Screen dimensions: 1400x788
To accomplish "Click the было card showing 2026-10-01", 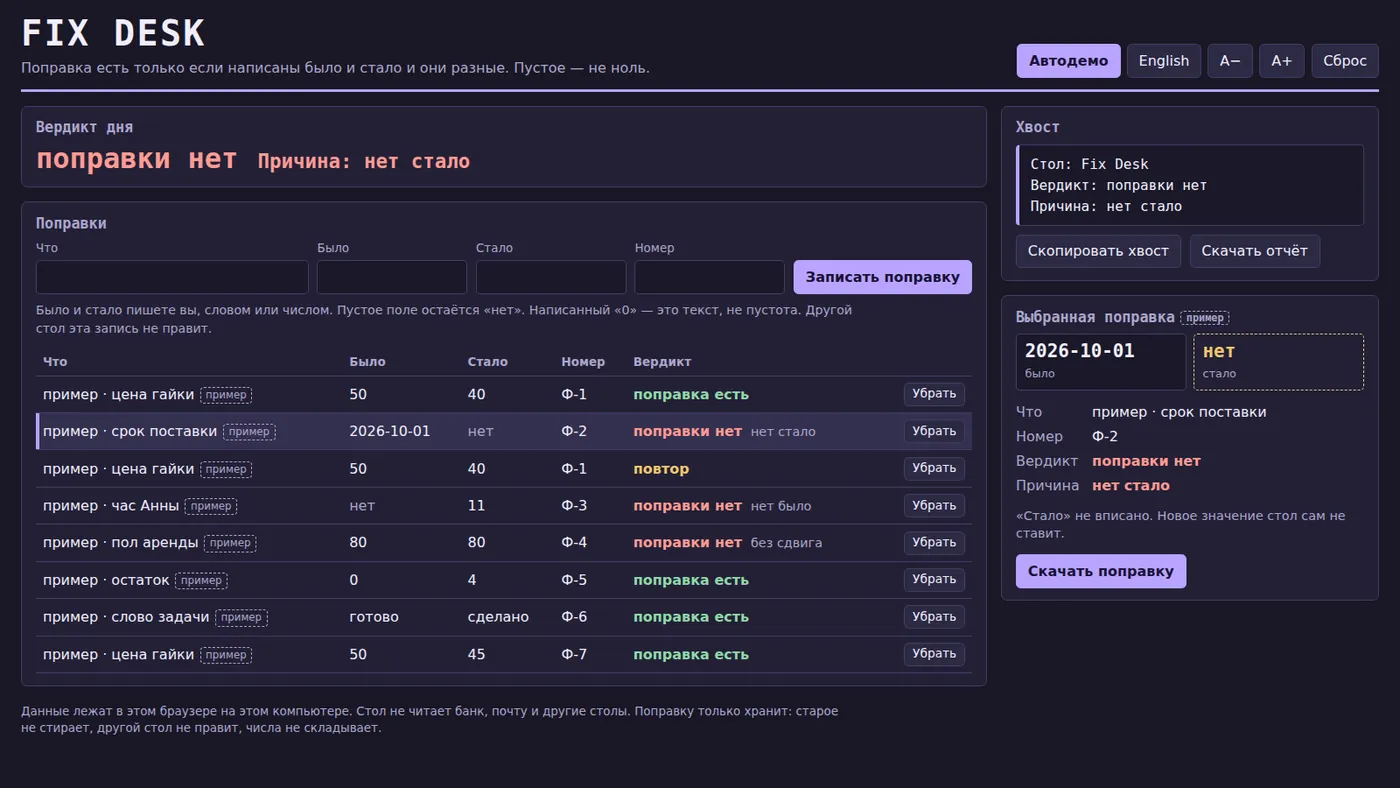I will pos(1101,361).
